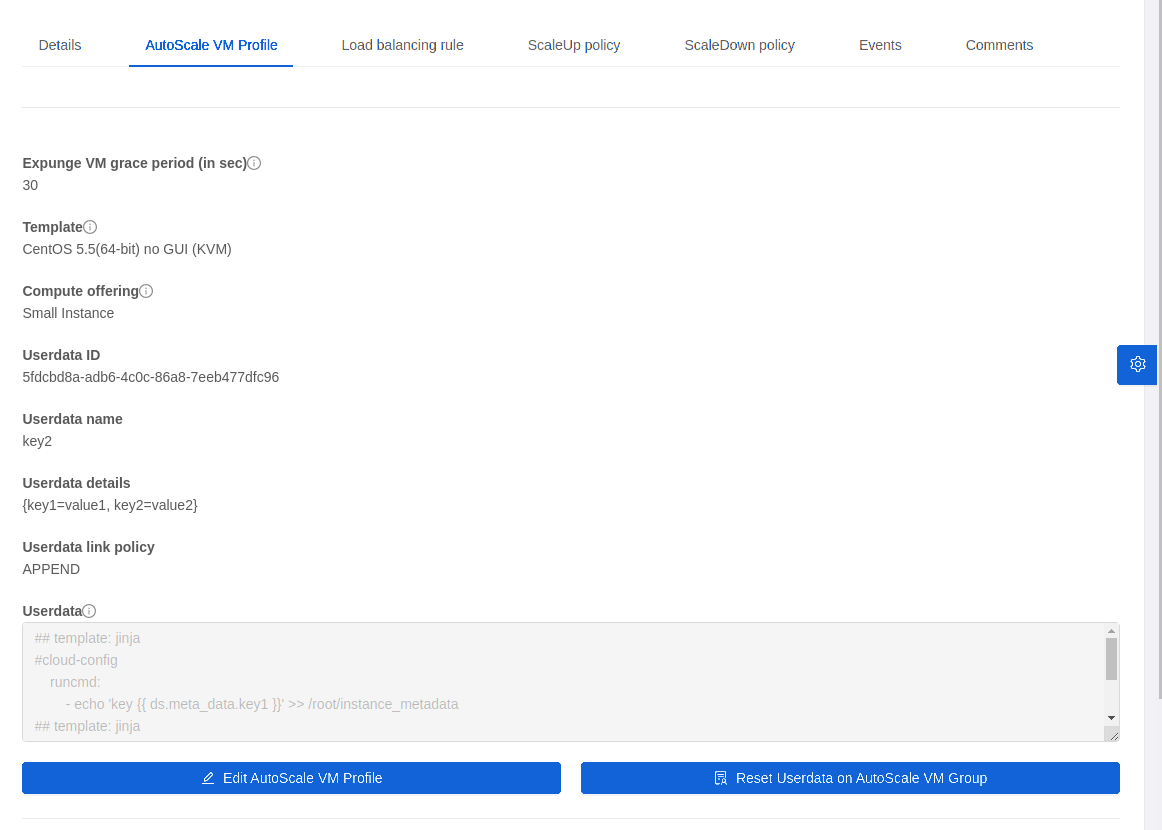Image resolution: width=1162 pixels, height=830 pixels.
Task: Open the blue settings gear on the right edge
Action: click(1136, 364)
